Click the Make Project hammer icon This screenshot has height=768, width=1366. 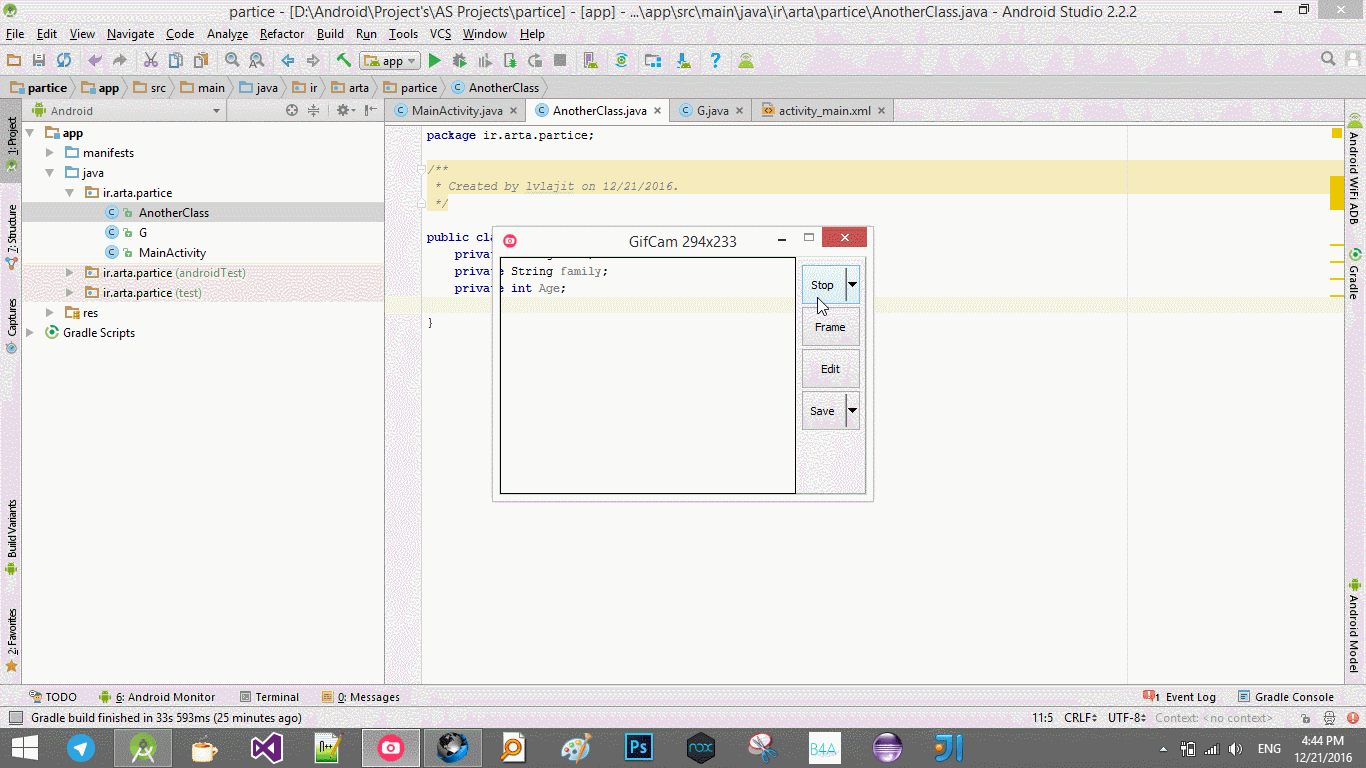click(x=343, y=61)
